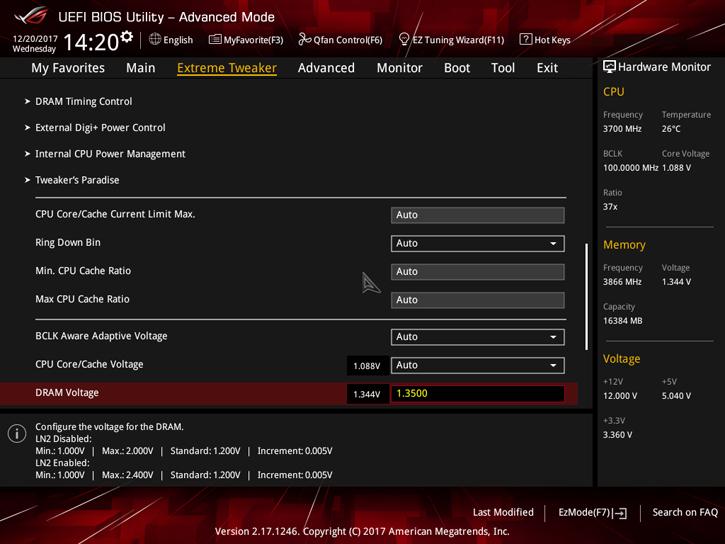The height and width of the screenshot is (544, 725).
Task: Open BCLK Aware Adaptive Voltage dropdown
Action: tap(478, 337)
